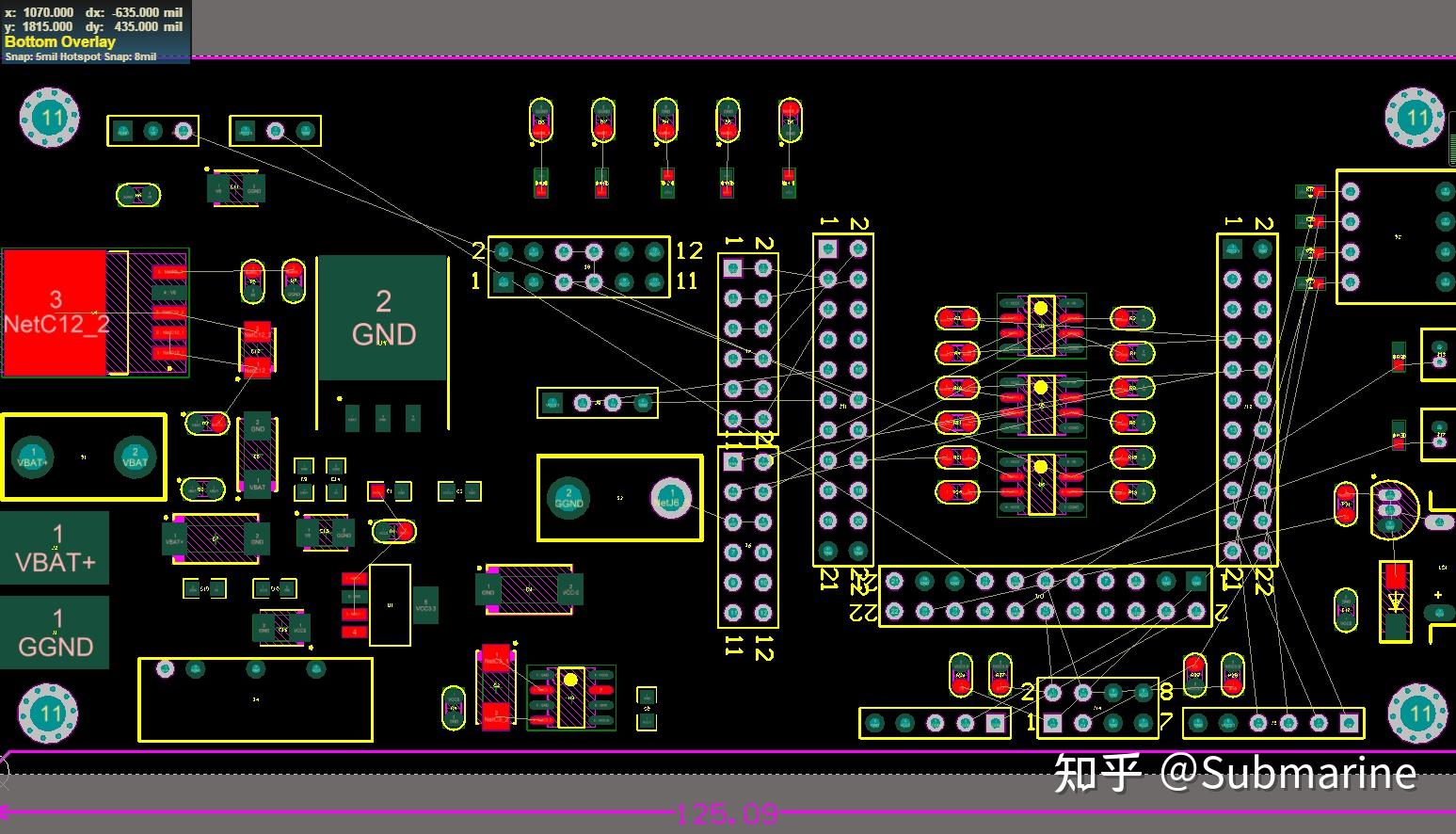Image resolution: width=1456 pixels, height=834 pixels.
Task: Select the bottom-right mounting hole marked 11
Action: [x=1416, y=714]
